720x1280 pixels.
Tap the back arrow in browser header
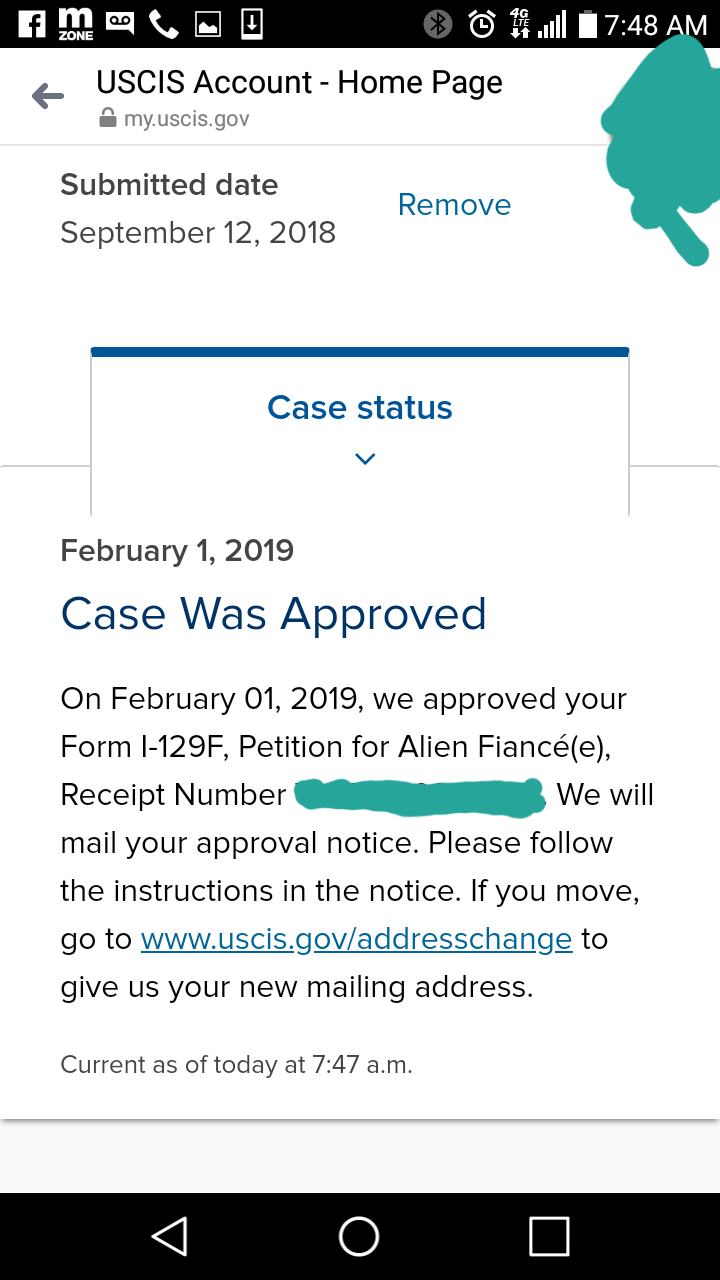click(47, 97)
